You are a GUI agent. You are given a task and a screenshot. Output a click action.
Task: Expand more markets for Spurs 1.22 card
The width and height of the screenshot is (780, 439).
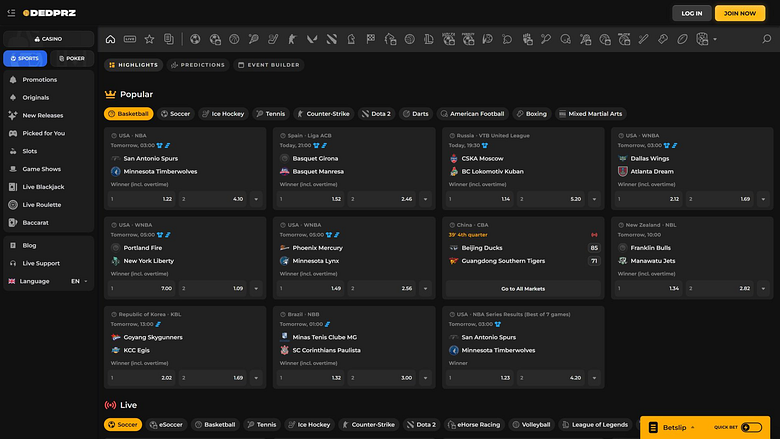(x=256, y=199)
